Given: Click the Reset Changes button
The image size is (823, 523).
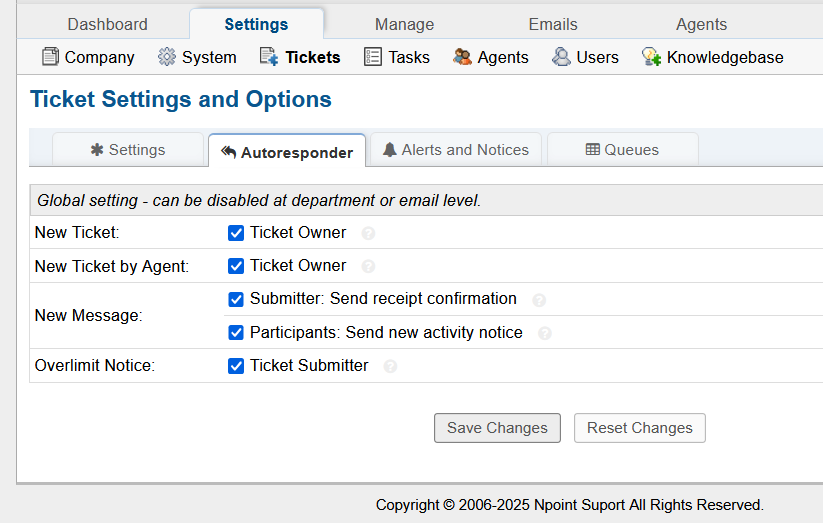Looking at the screenshot, I should tap(639, 428).
